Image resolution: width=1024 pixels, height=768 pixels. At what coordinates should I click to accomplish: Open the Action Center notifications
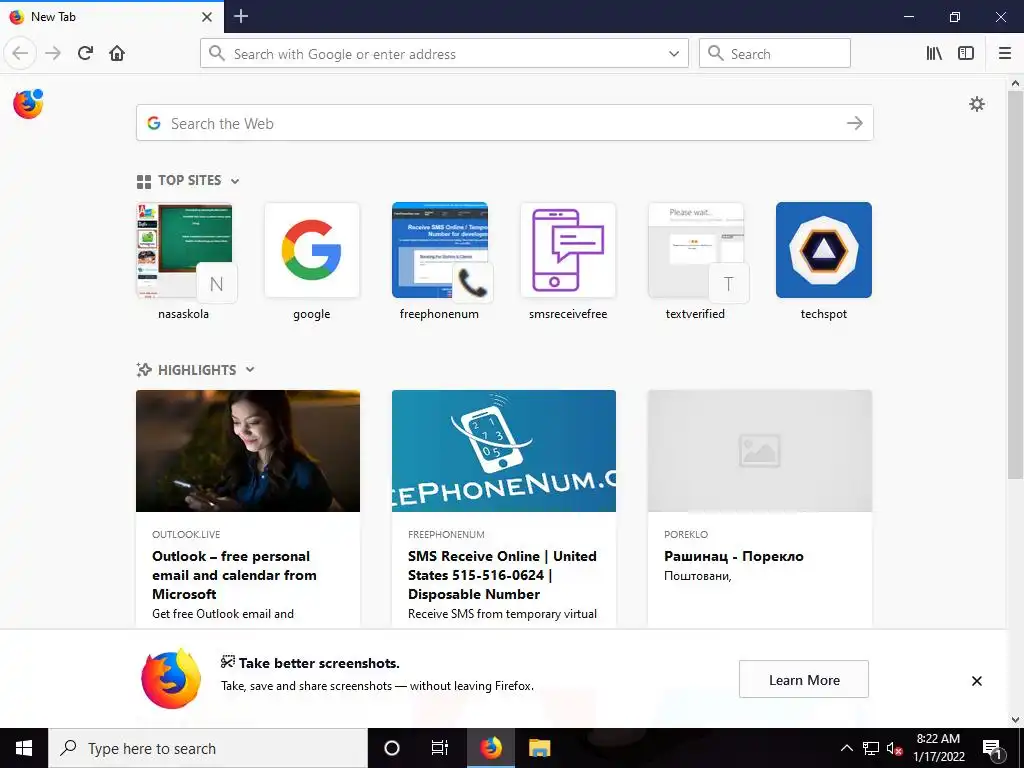993,748
